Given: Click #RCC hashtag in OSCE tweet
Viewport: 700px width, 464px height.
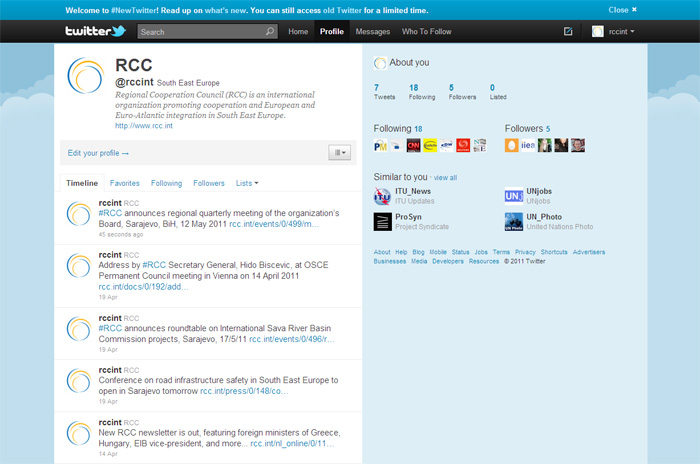Looking at the screenshot, I should click(x=154, y=265).
